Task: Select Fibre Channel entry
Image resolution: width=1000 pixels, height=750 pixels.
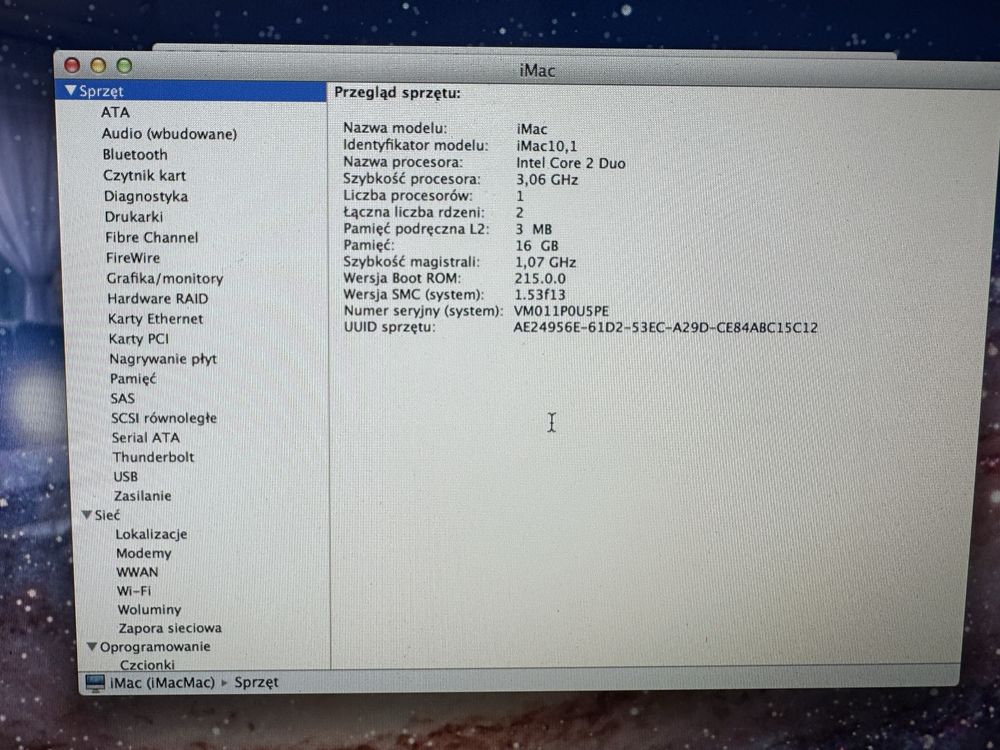Action: coord(151,237)
